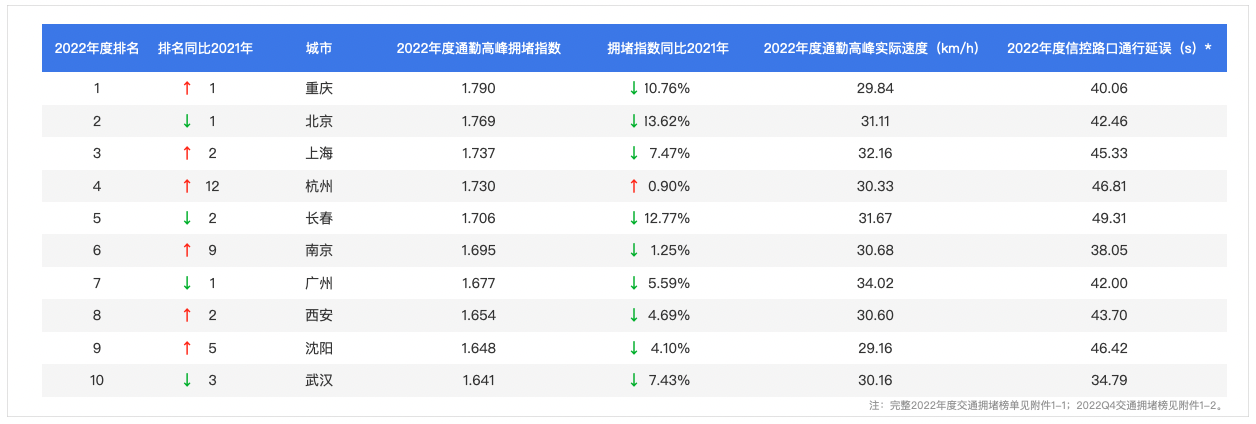Click the 2022年度通勤高峰实际速度 header
Viewport: 1256px width, 424px height.
[x=870, y=48]
